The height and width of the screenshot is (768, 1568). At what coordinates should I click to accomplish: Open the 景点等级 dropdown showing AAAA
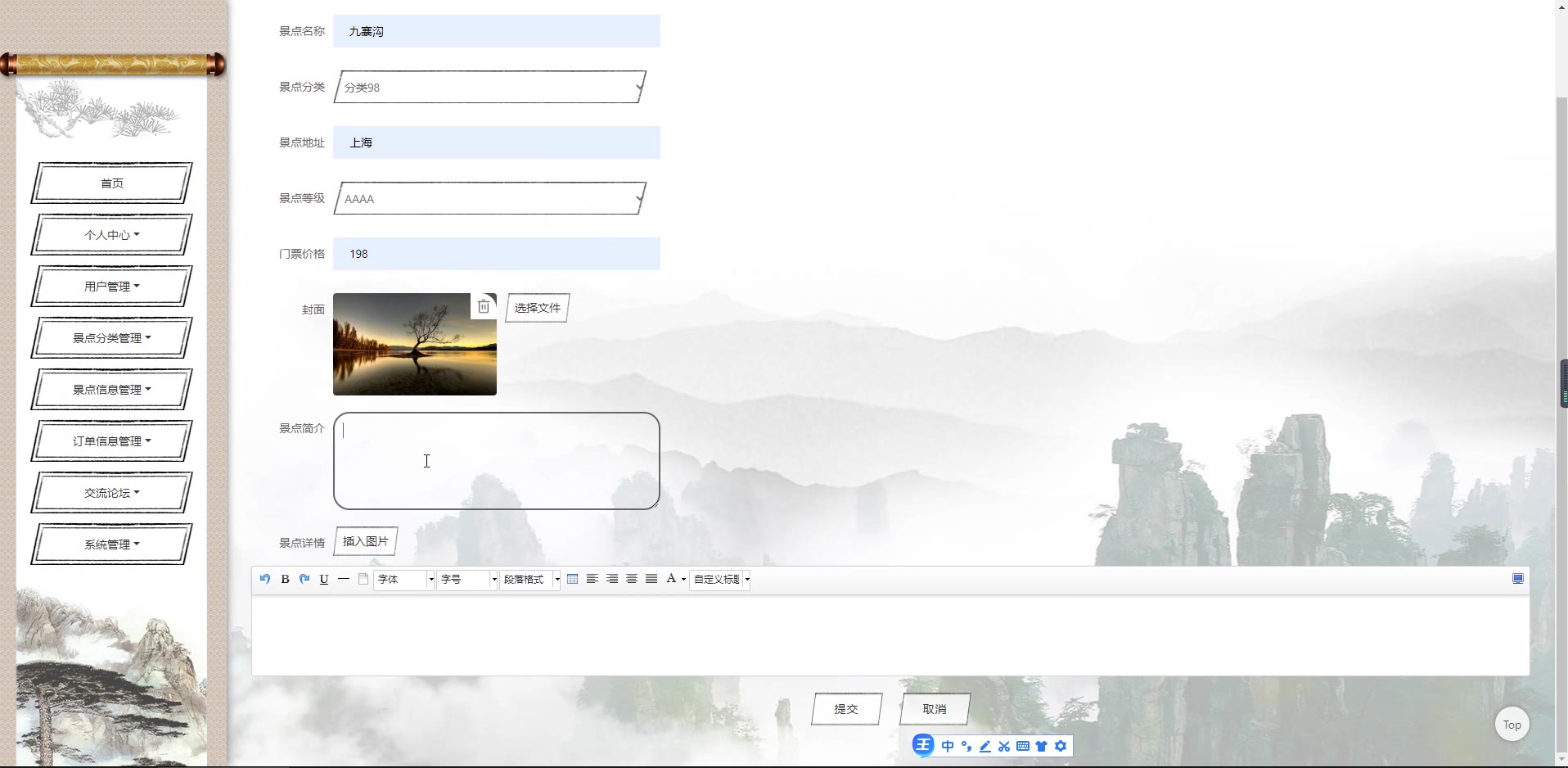(490, 198)
